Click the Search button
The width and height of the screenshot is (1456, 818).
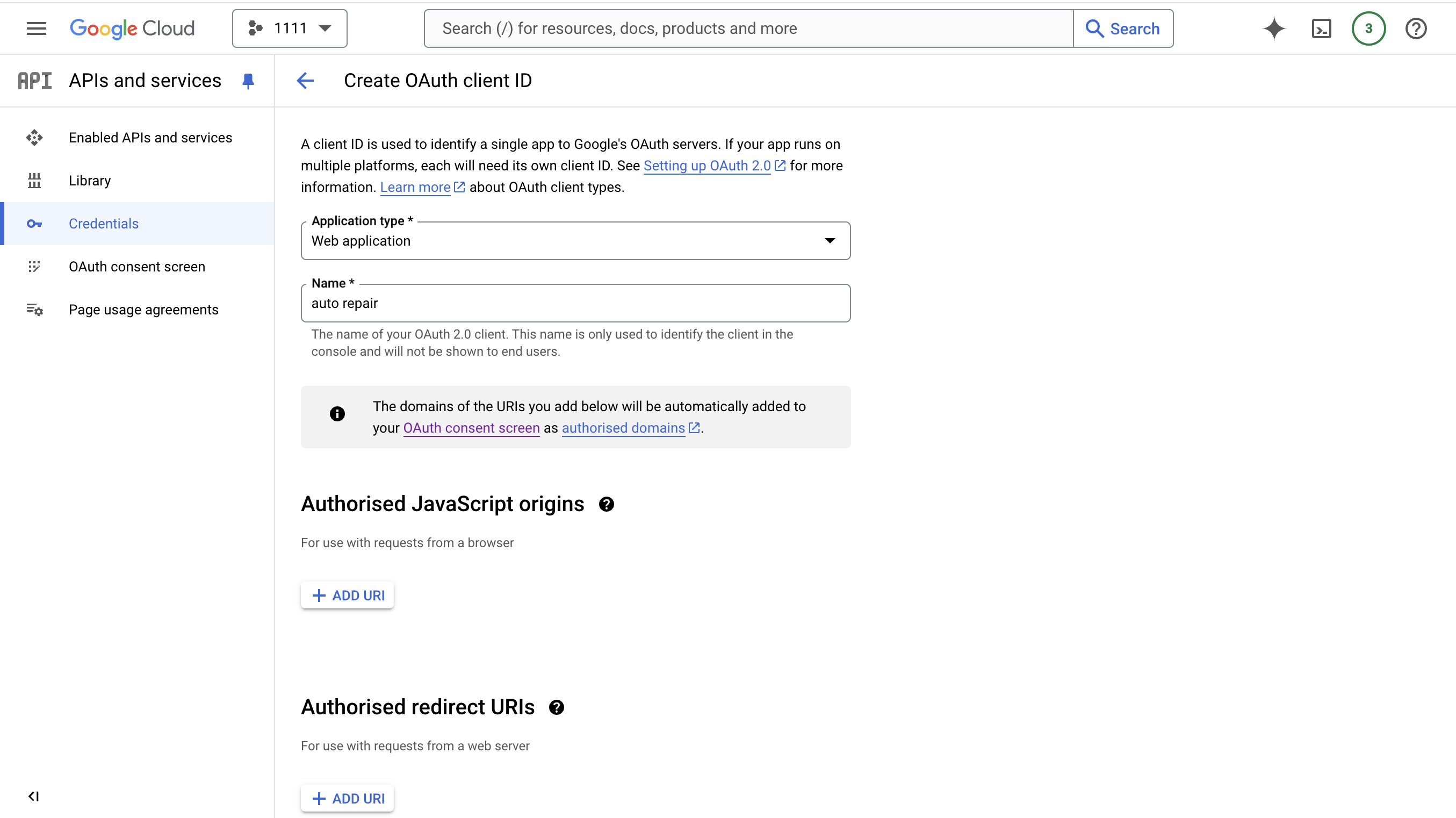tap(1123, 28)
